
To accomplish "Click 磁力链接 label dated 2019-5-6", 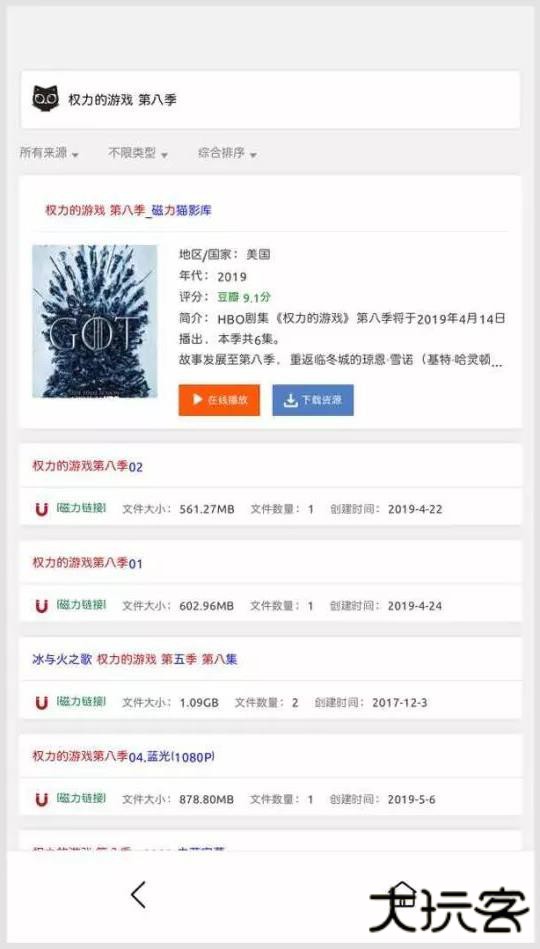I will (81, 798).
